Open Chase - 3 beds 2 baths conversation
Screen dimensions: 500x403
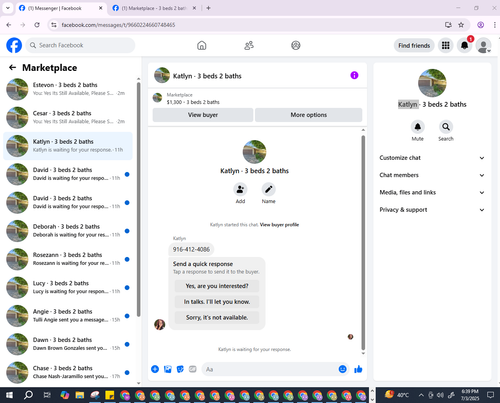coord(68,372)
